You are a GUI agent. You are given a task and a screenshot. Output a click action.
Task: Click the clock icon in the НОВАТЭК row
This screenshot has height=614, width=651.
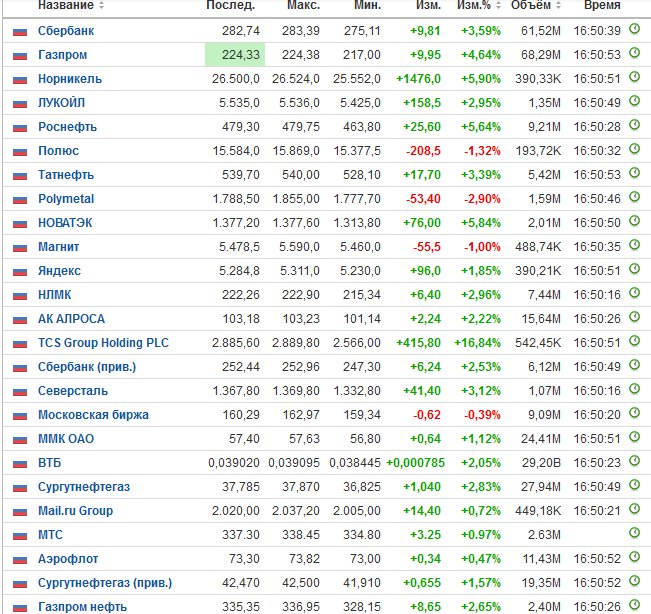(x=634, y=221)
